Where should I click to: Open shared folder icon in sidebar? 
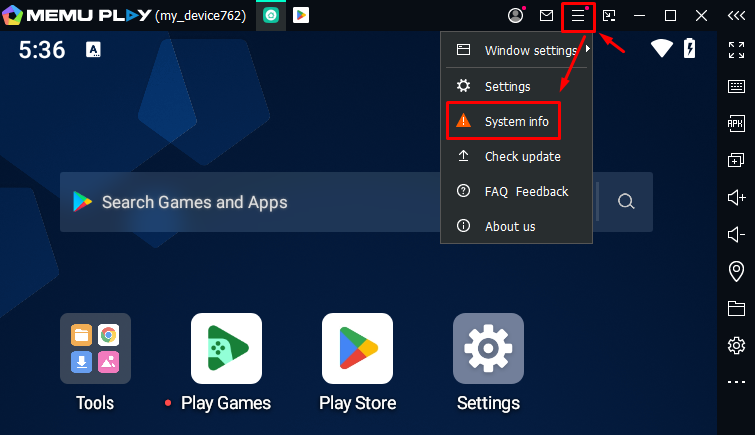pyautogui.click(x=736, y=308)
